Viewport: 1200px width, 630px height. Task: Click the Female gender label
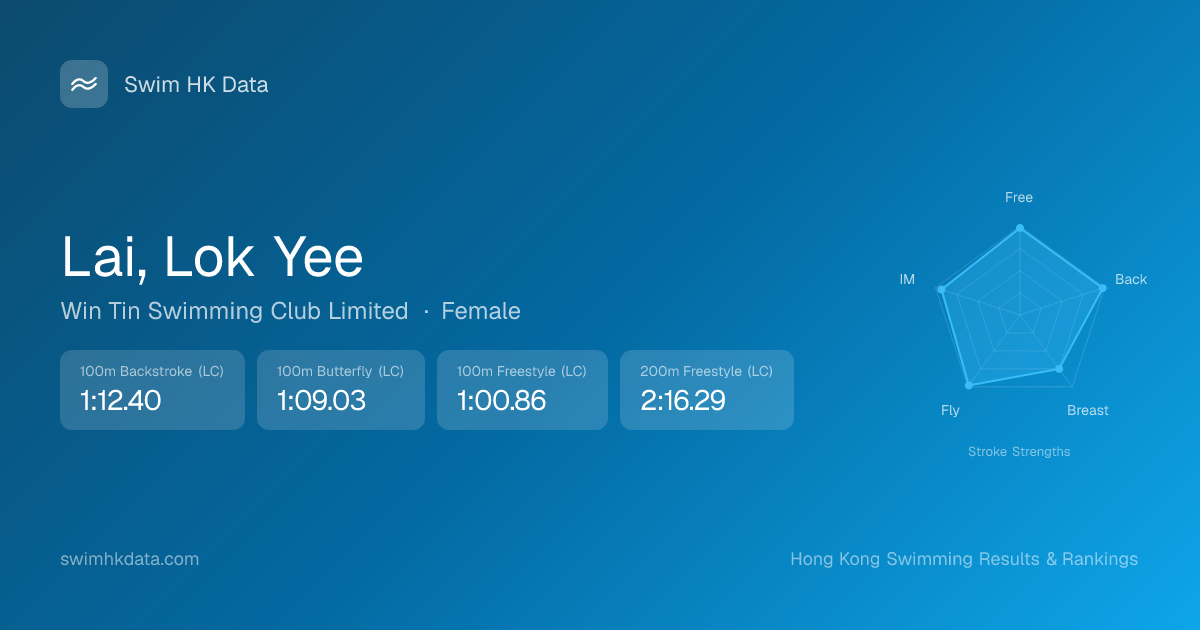point(481,311)
